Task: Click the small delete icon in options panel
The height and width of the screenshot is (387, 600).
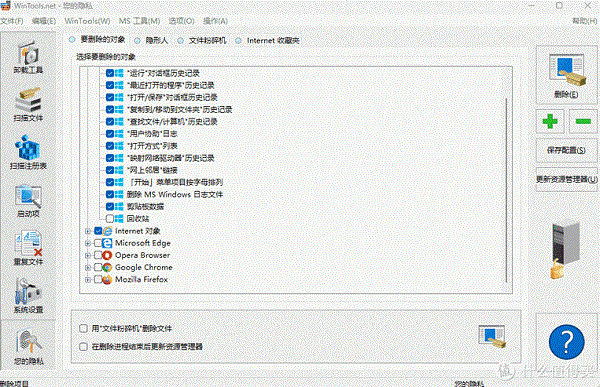Action: [492, 336]
